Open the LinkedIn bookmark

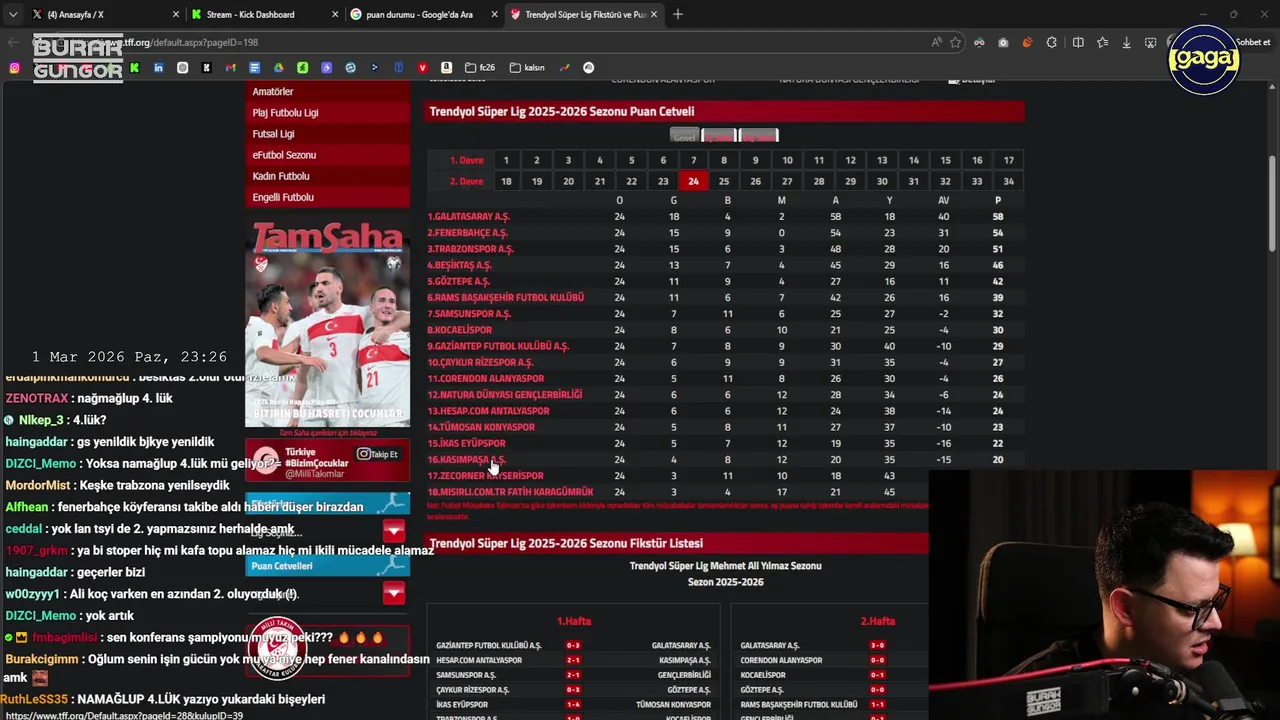[x=158, y=68]
